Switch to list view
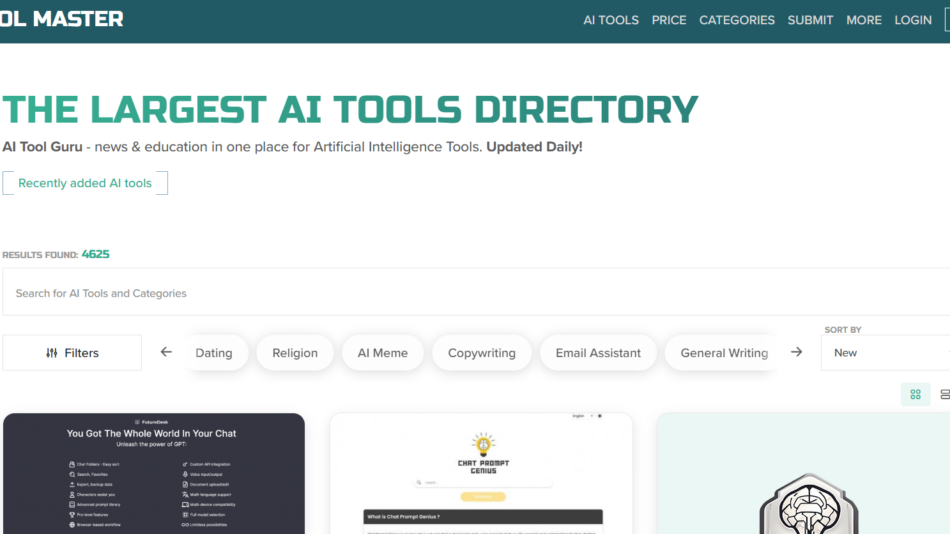Viewport: 950px width, 534px height. coord(944,395)
